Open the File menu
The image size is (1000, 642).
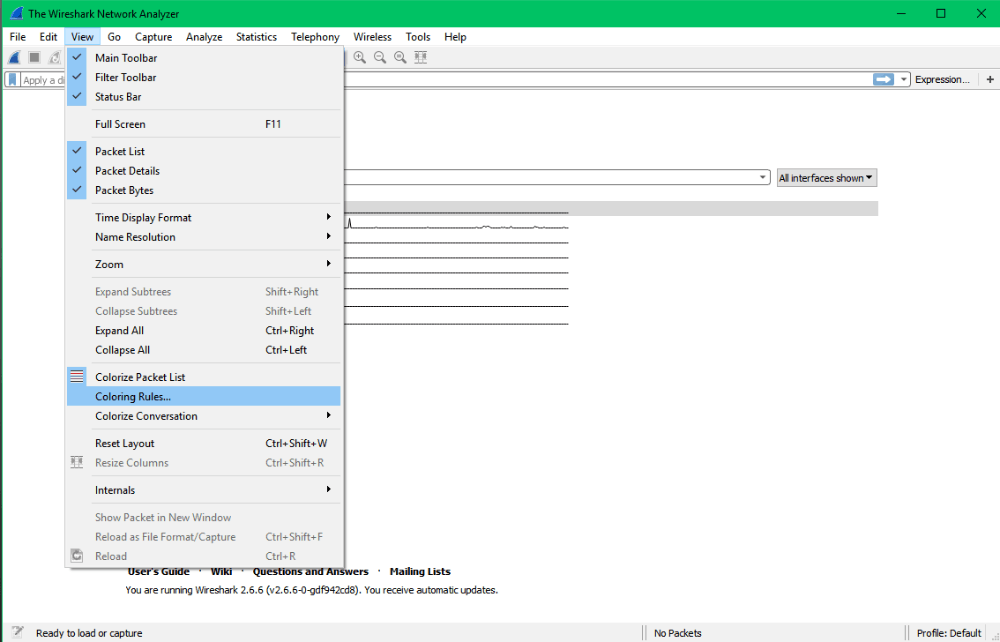coord(18,37)
